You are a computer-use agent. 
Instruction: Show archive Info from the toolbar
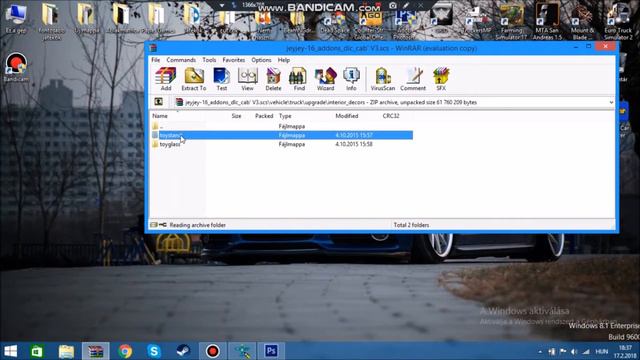351,79
